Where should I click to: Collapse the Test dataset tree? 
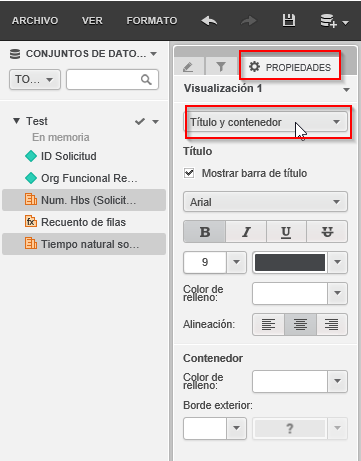(x=16, y=121)
